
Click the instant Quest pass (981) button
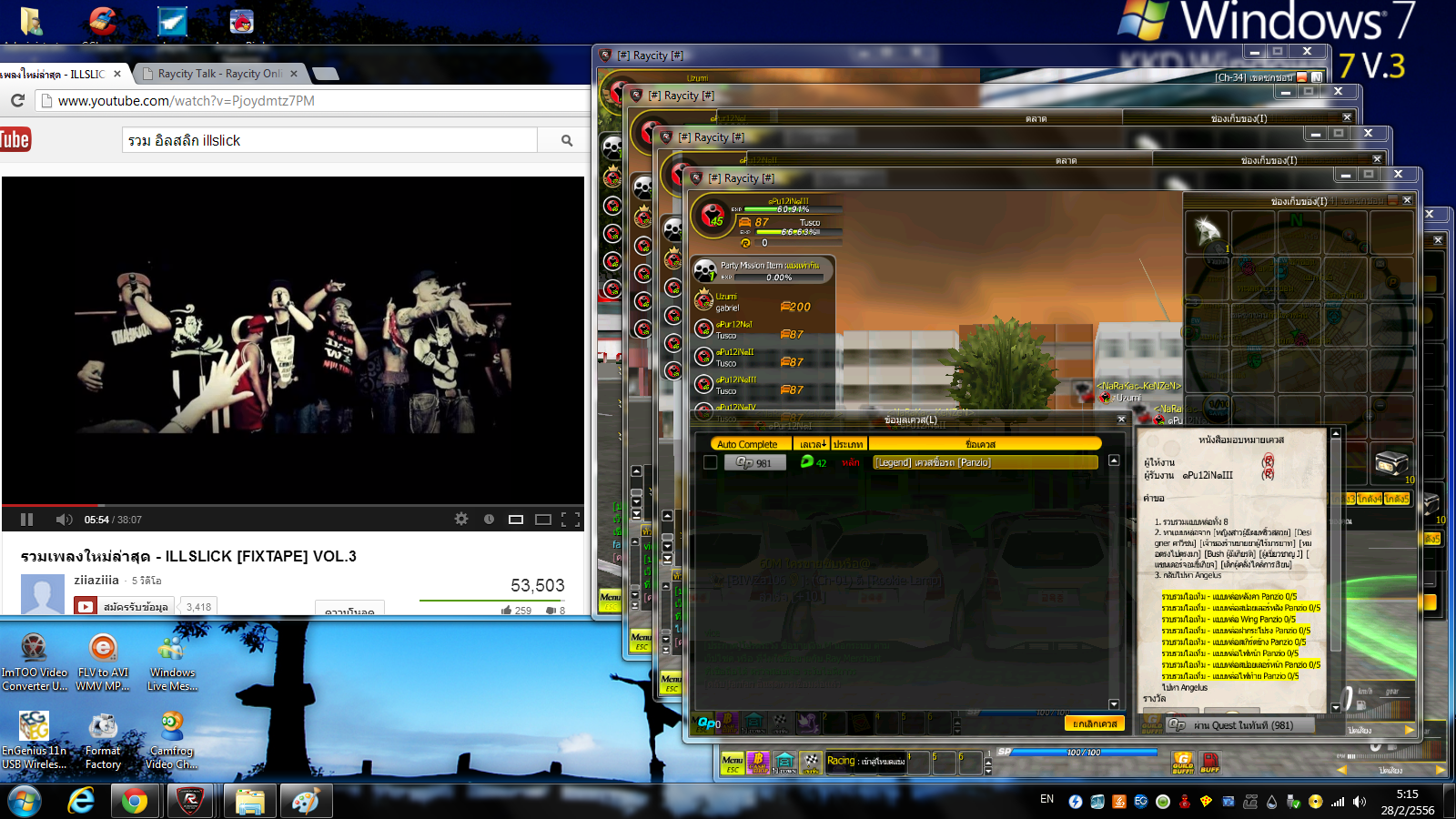tap(1241, 725)
